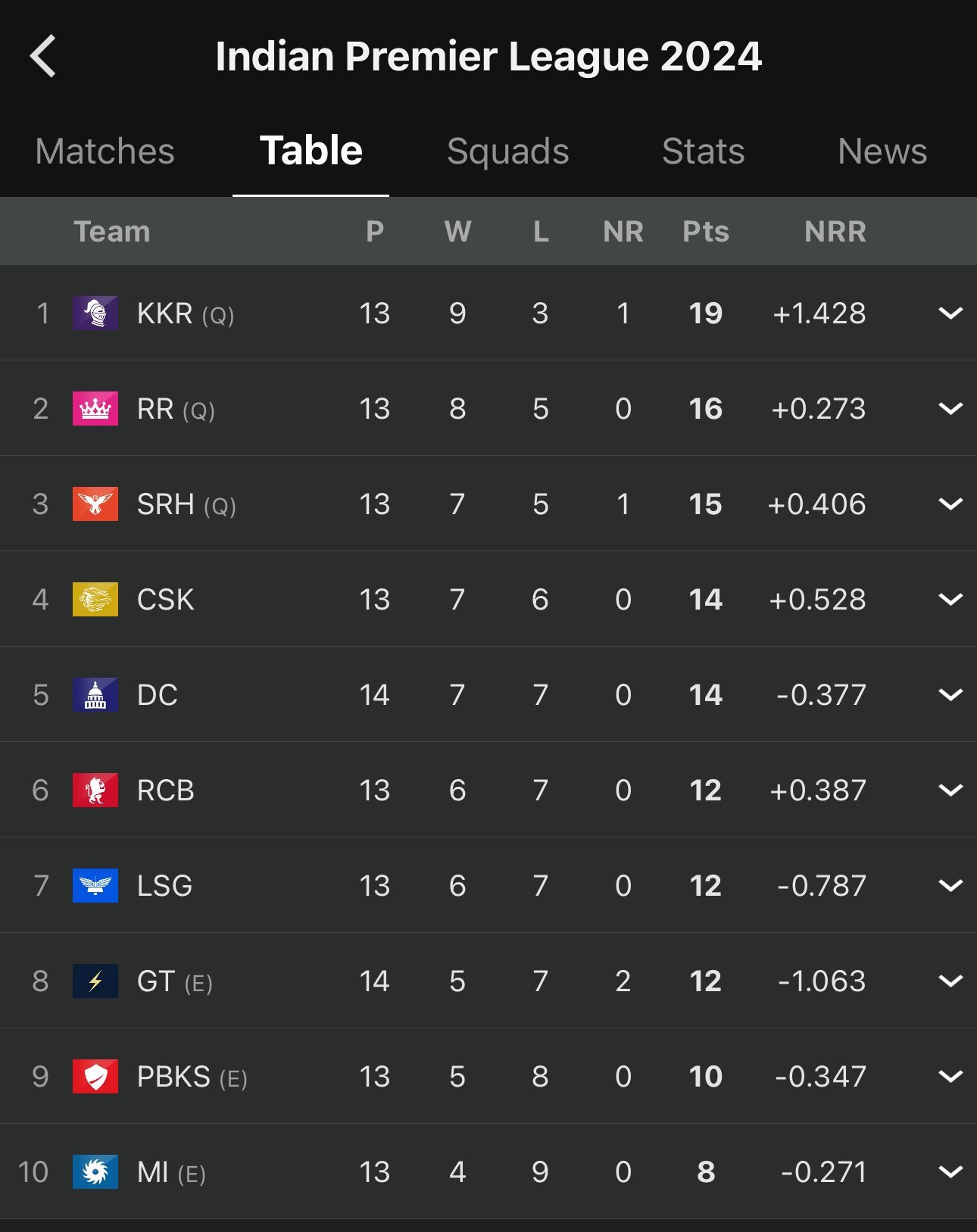Click the PBKS shield logo

tap(95, 1076)
